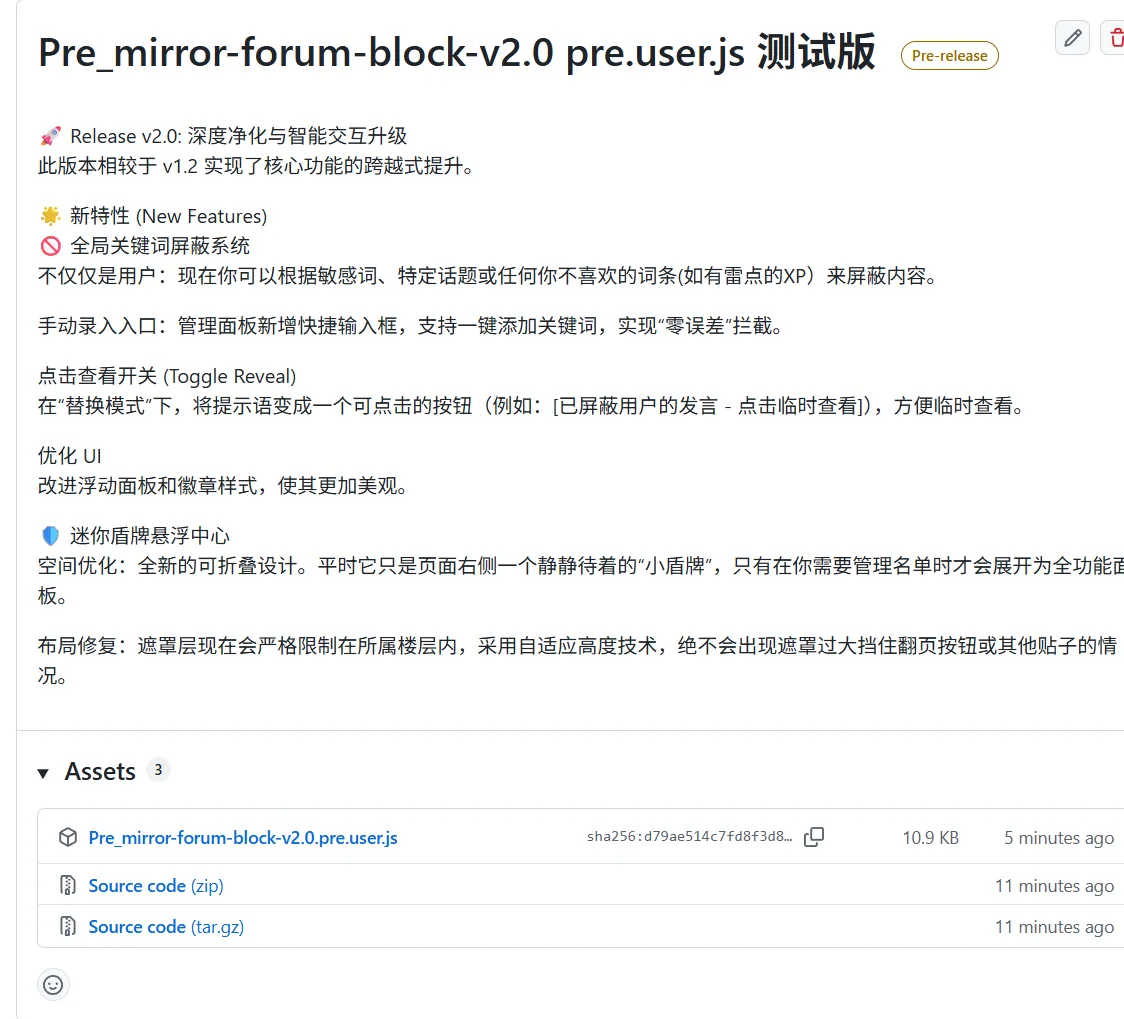Click the "5 minutes ago" timestamp

(x=1058, y=838)
